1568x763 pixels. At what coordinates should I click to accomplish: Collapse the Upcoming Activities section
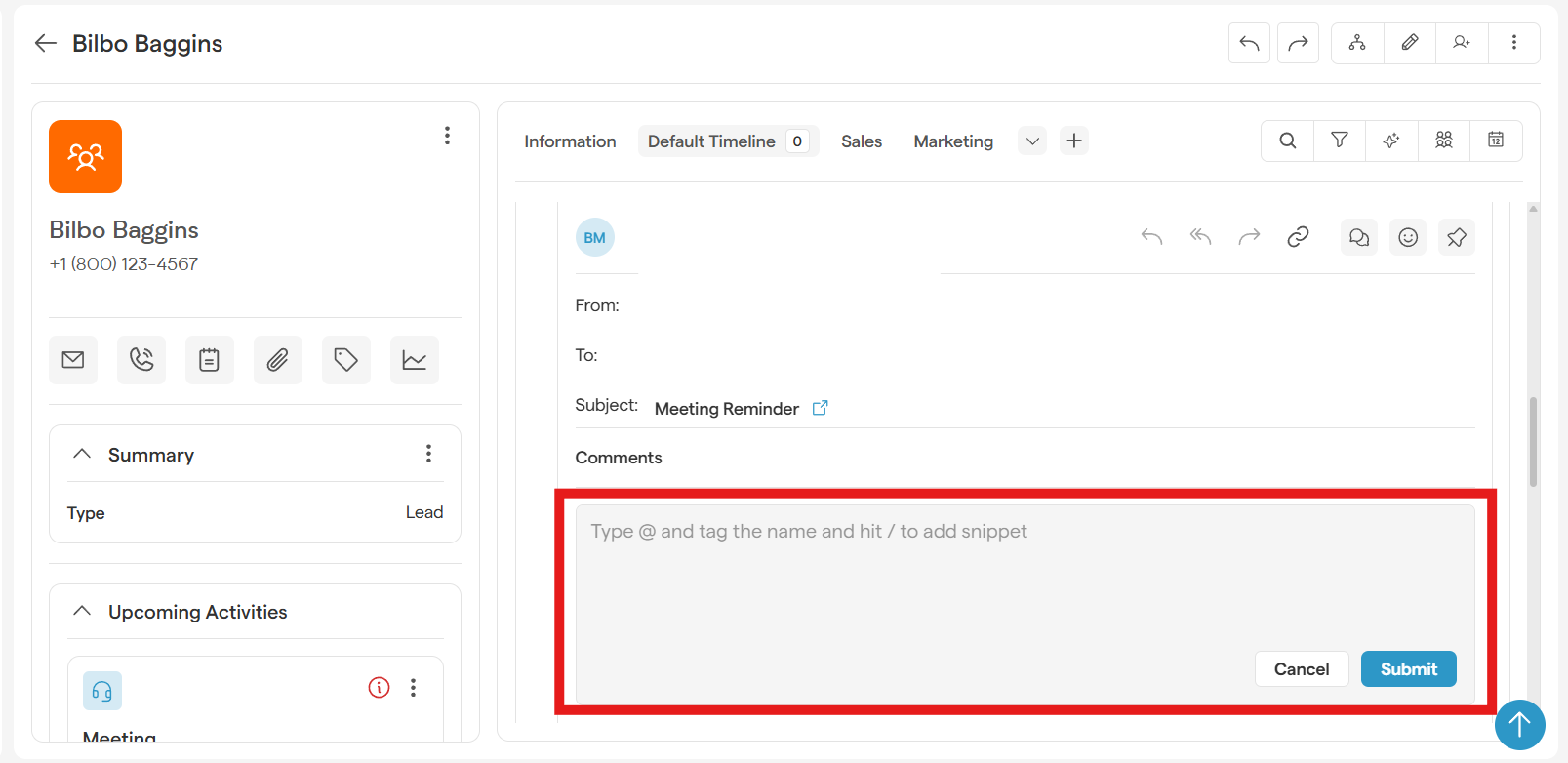83,612
